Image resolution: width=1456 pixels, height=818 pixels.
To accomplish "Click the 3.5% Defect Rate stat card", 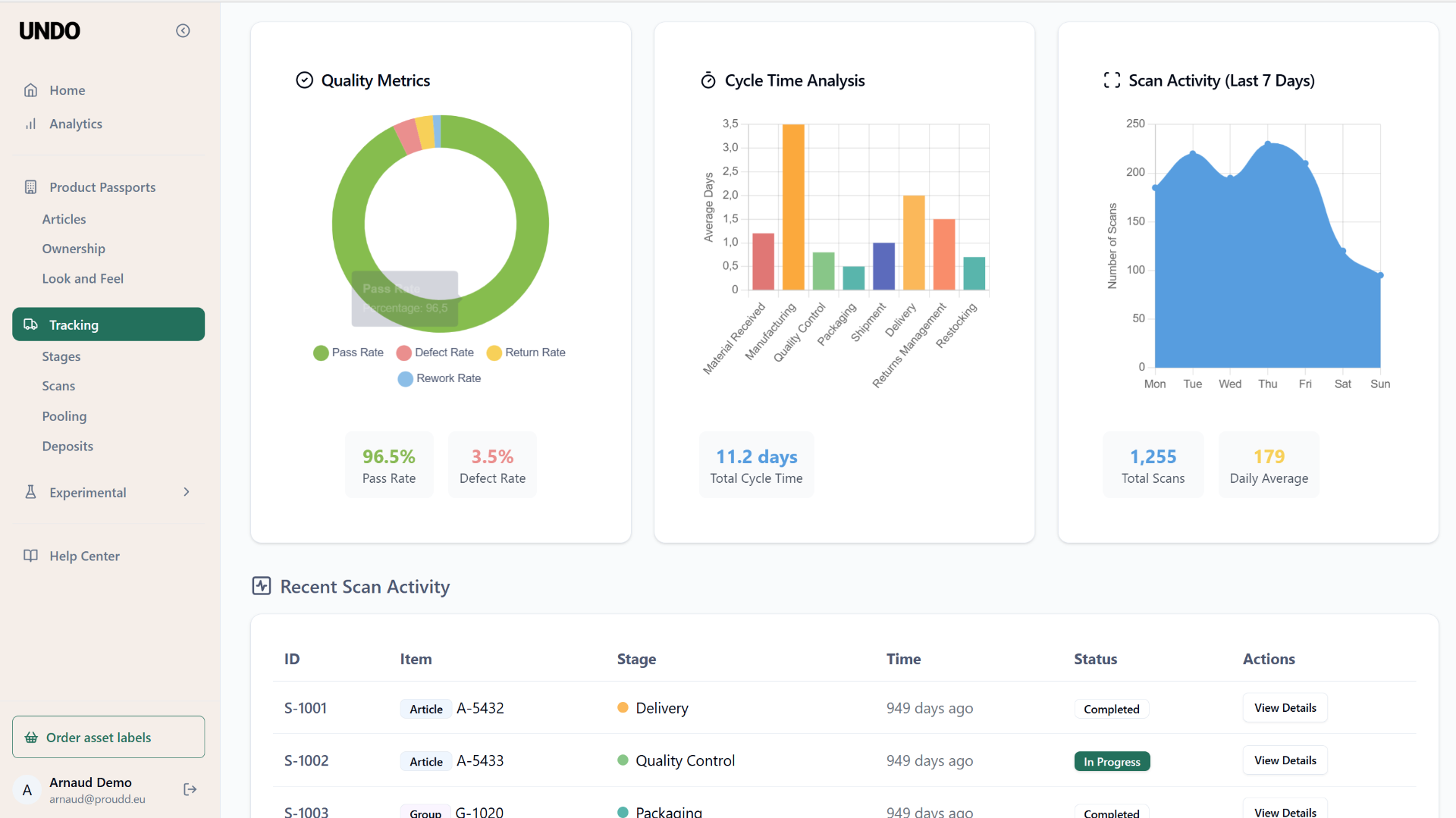I will pyautogui.click(x=492, y=465).
